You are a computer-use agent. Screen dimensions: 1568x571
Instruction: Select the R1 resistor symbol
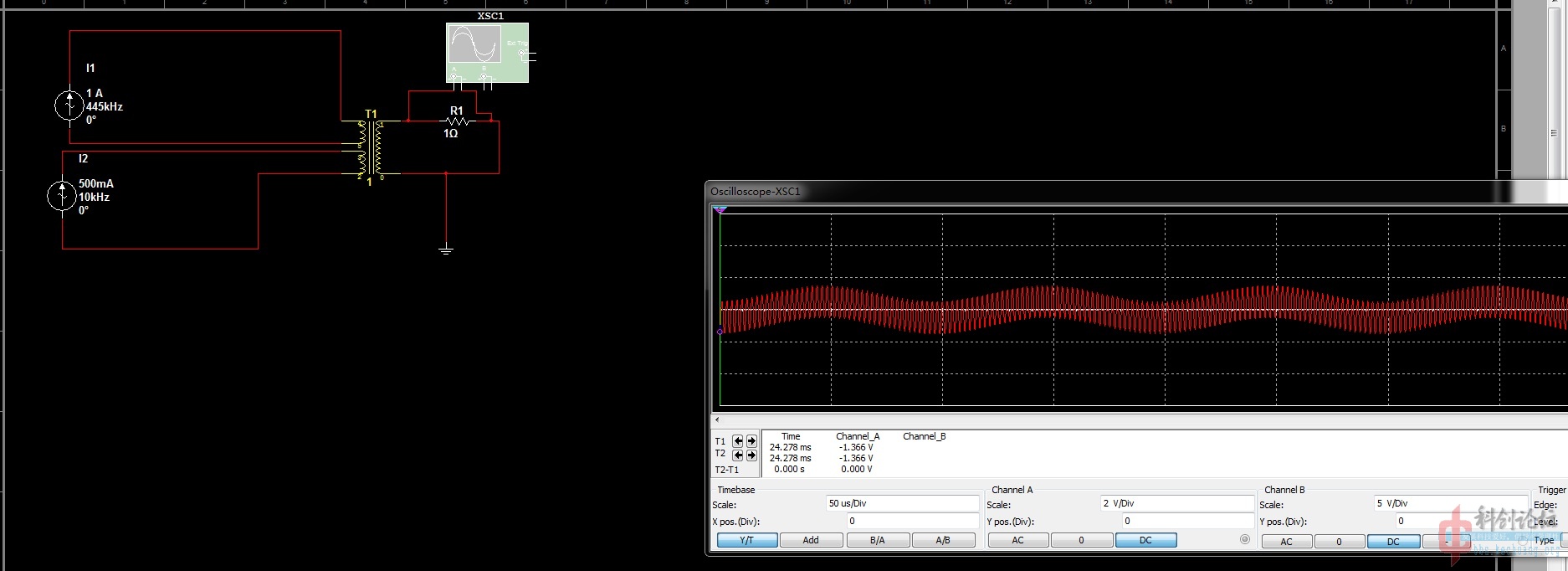456,121
